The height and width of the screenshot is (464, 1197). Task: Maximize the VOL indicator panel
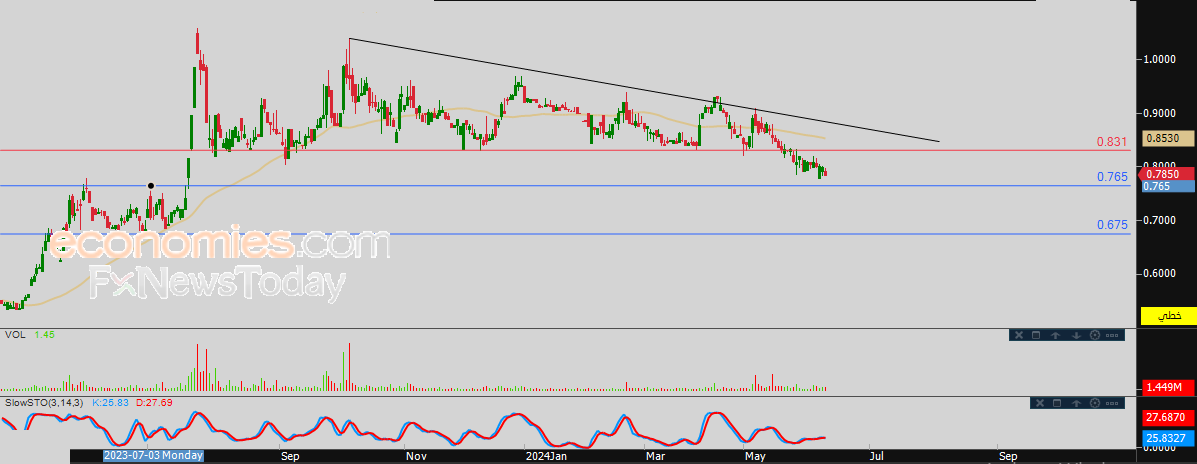click(x=1036, y=335)
